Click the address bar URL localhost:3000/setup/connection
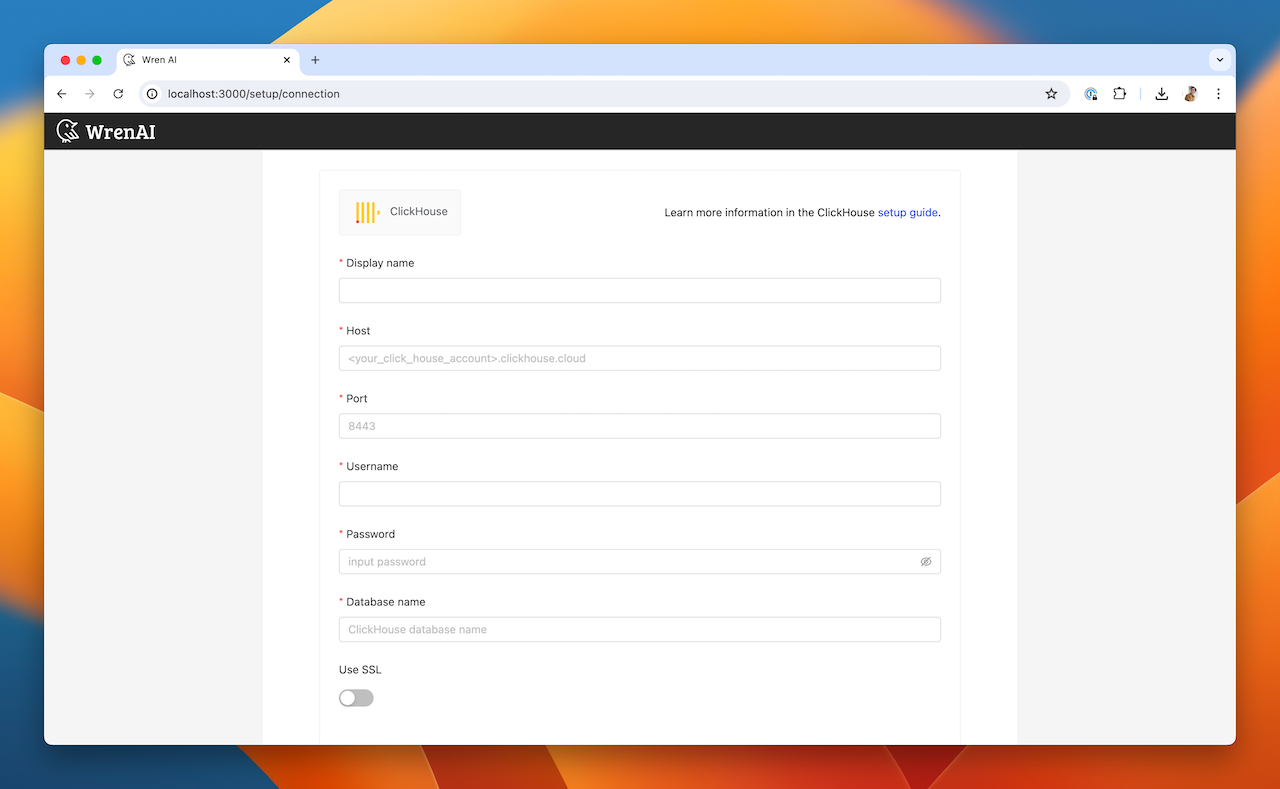1280x789 pixels. coord(254,94)
